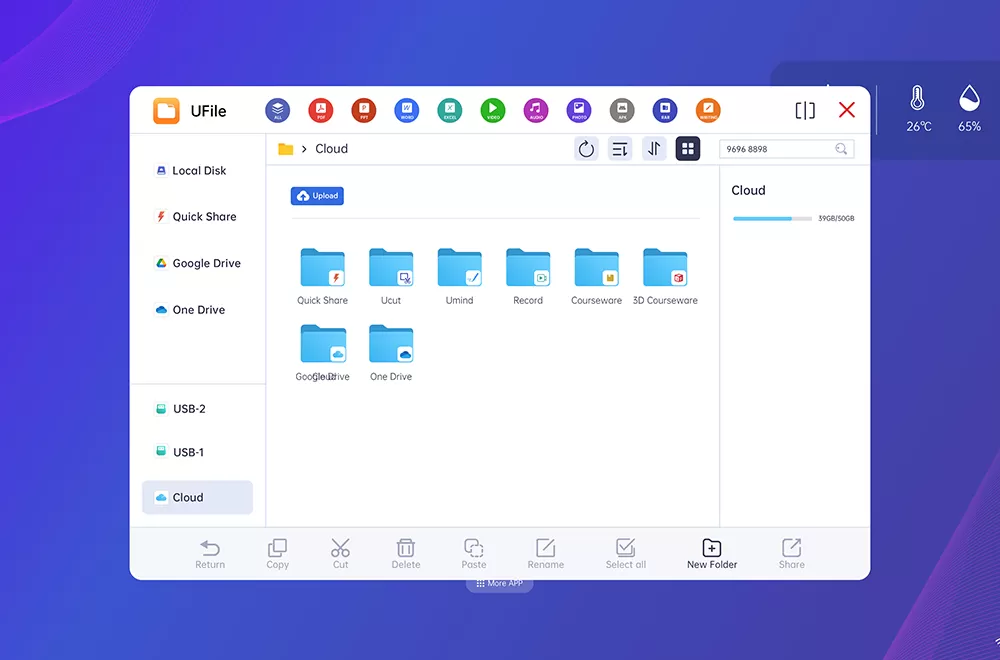Open the Courseware folder
Viewport: 1000px width, 660px height.
coord(596,276)
